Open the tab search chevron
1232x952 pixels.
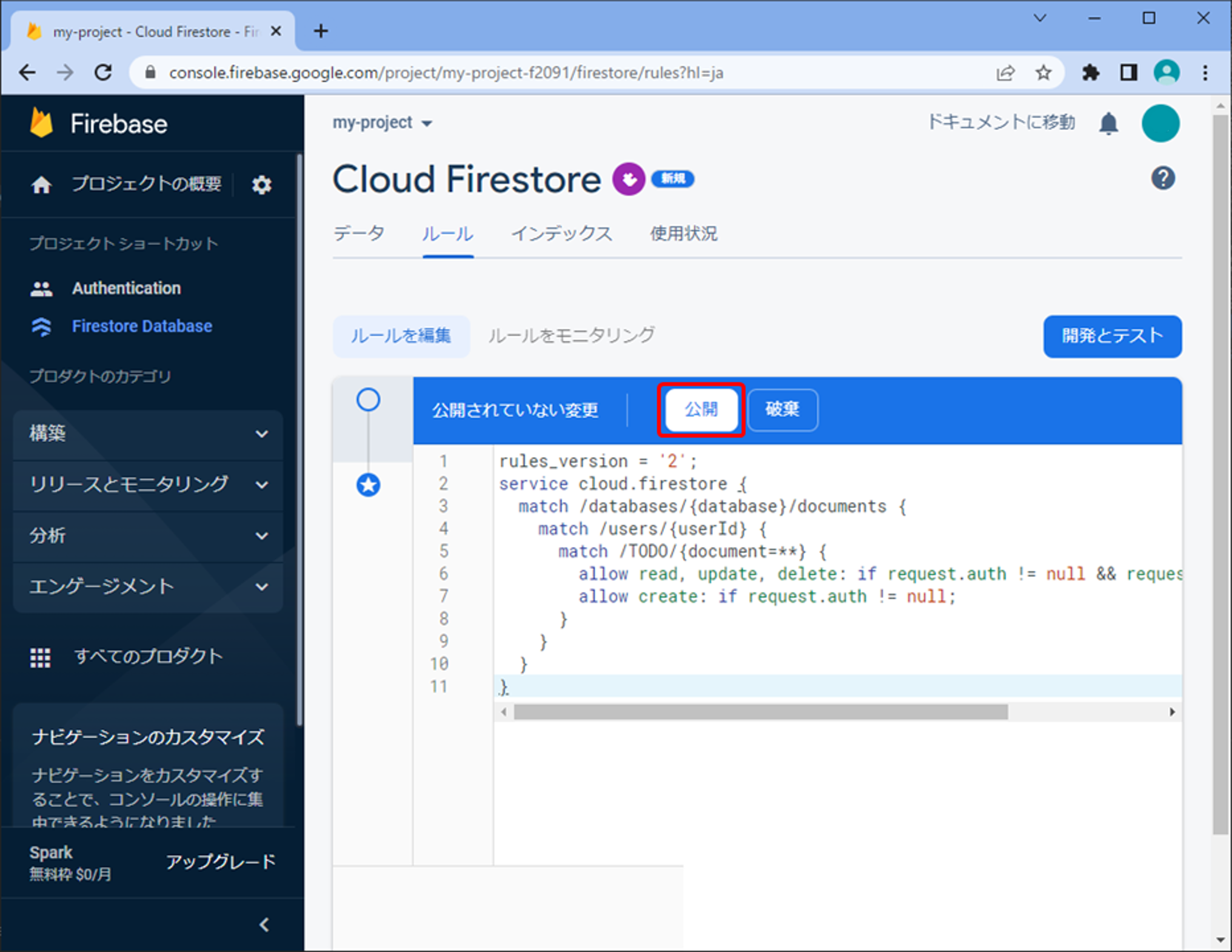[x=1040, y=18]
